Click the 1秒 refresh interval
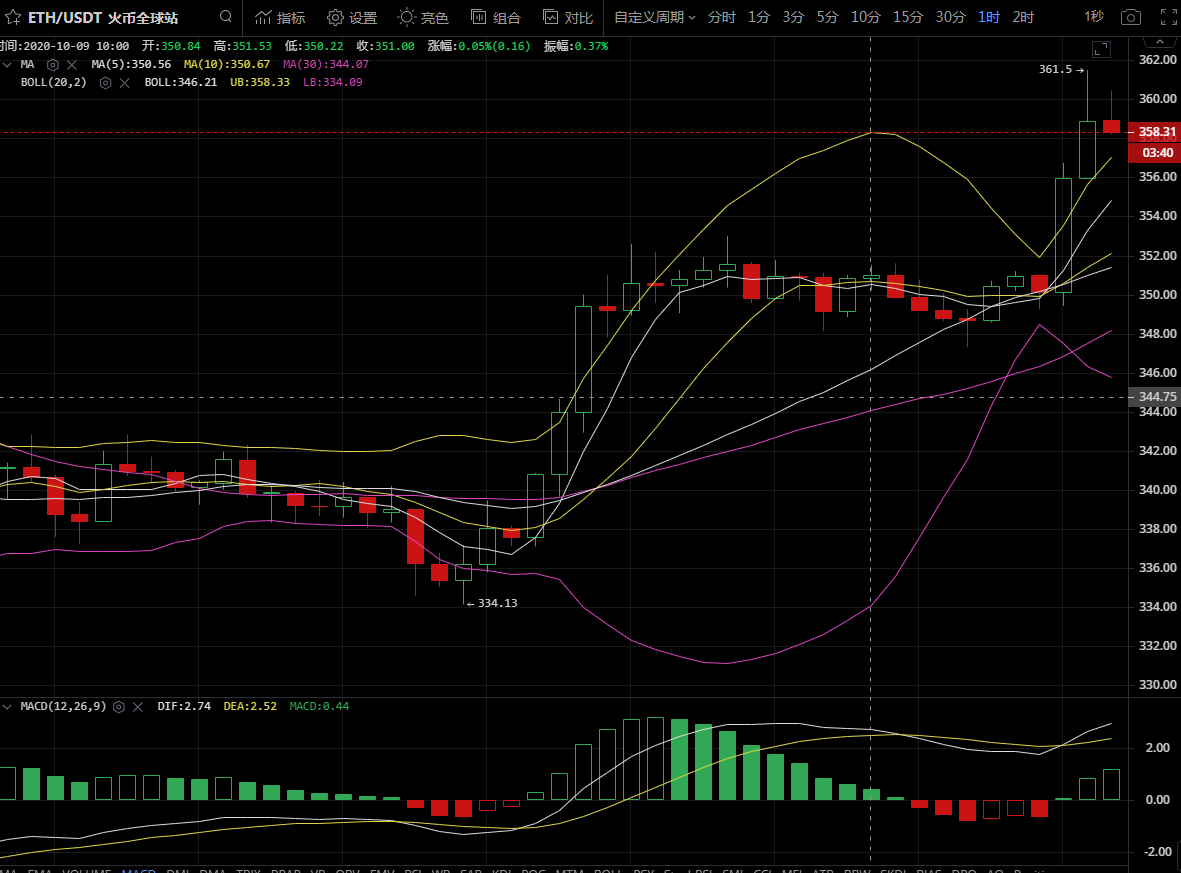 [1094, 17]
